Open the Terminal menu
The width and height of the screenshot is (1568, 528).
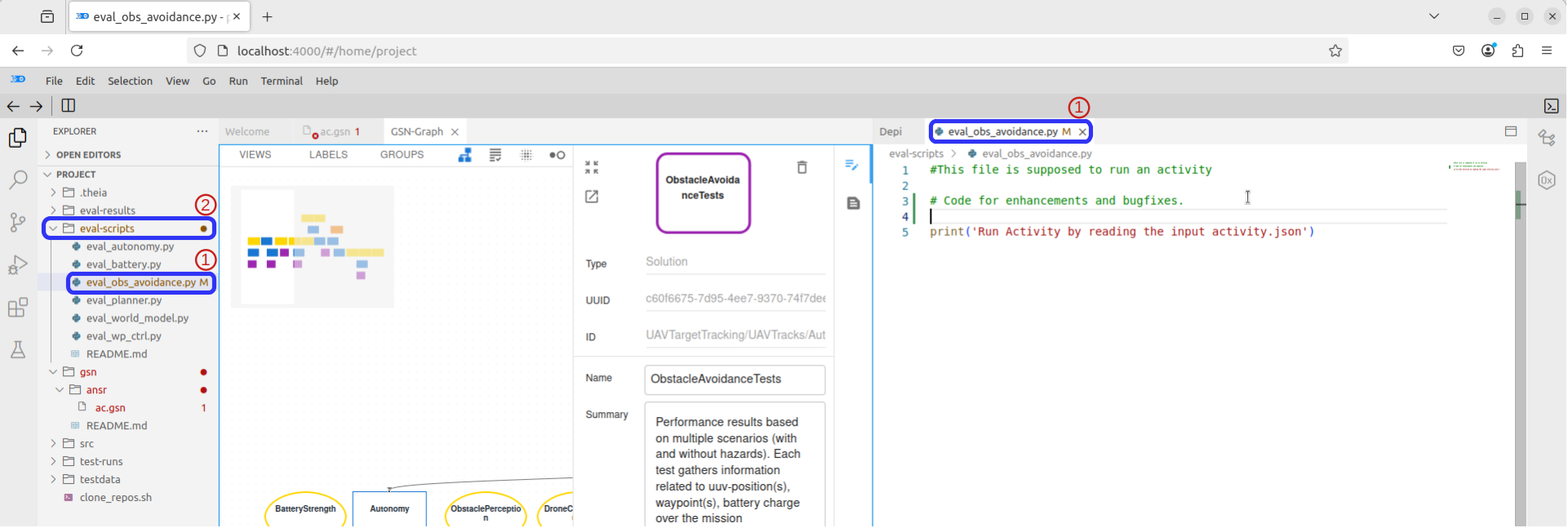[x=282, y=81]
